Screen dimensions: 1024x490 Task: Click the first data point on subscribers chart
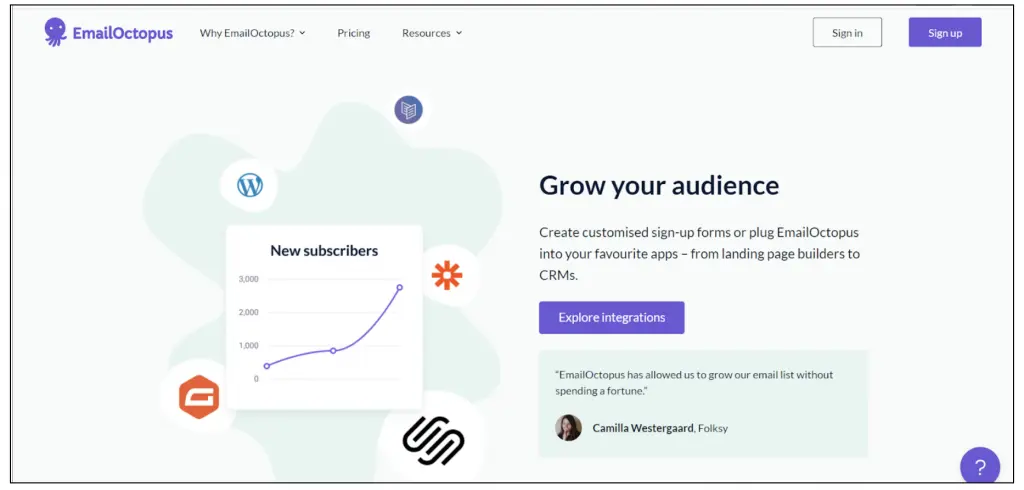[267, 366]
